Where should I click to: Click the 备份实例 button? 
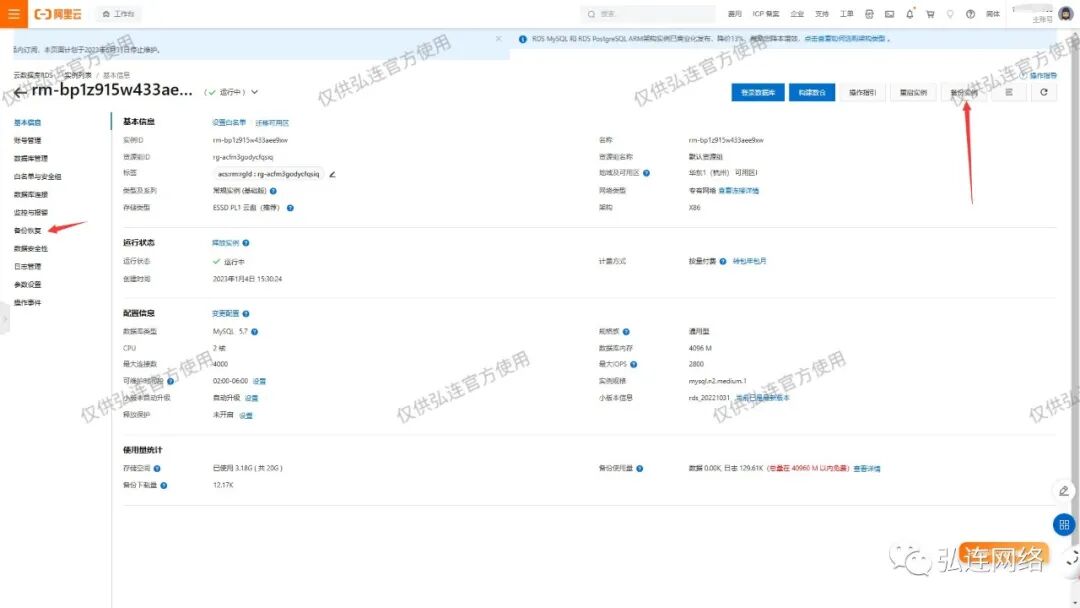click(x=964, y=92)
